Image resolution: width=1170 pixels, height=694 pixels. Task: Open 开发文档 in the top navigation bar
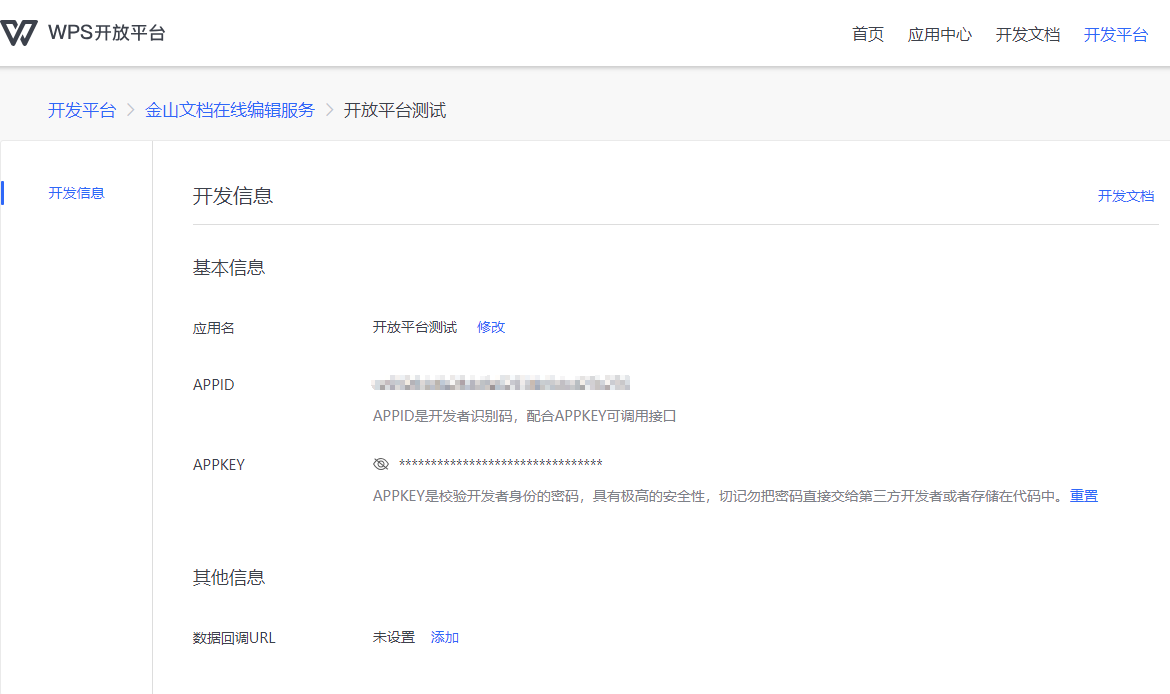coord(1027,35)
